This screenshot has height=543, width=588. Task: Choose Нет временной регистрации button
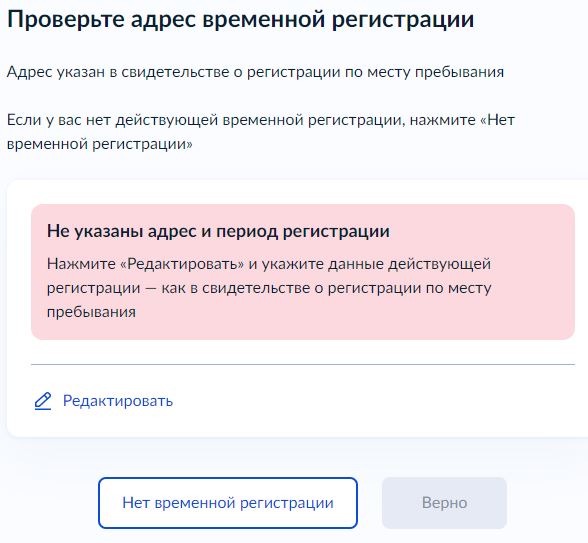pos(228,503)
